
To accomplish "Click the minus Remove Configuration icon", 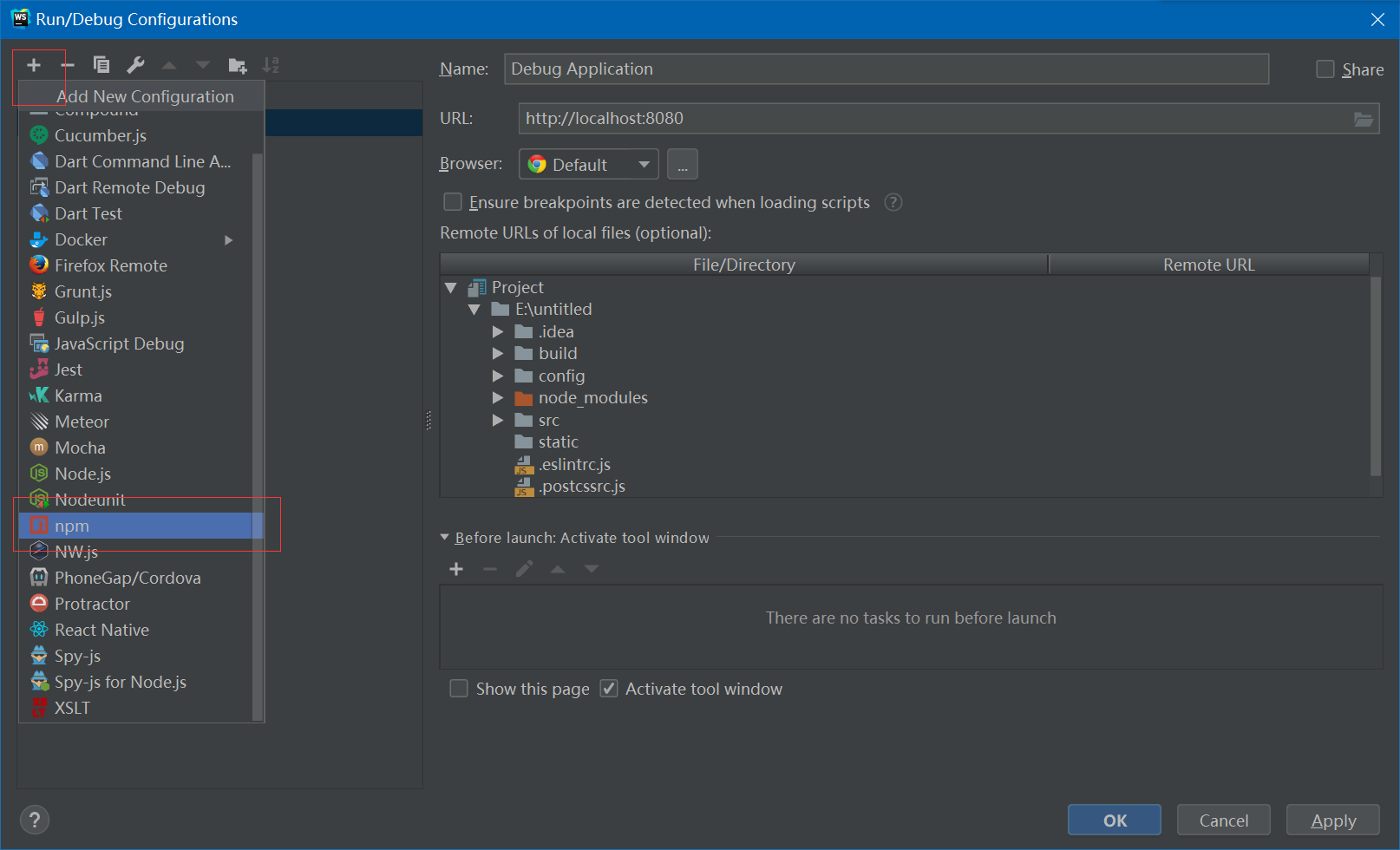I will click(x=68, y=65).
